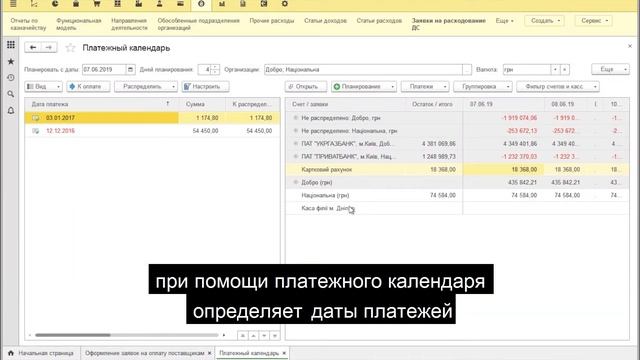Viewport: 640px width, 360px height.
Task: Select the Картковий рахунок row
Action: click(457, 169)
